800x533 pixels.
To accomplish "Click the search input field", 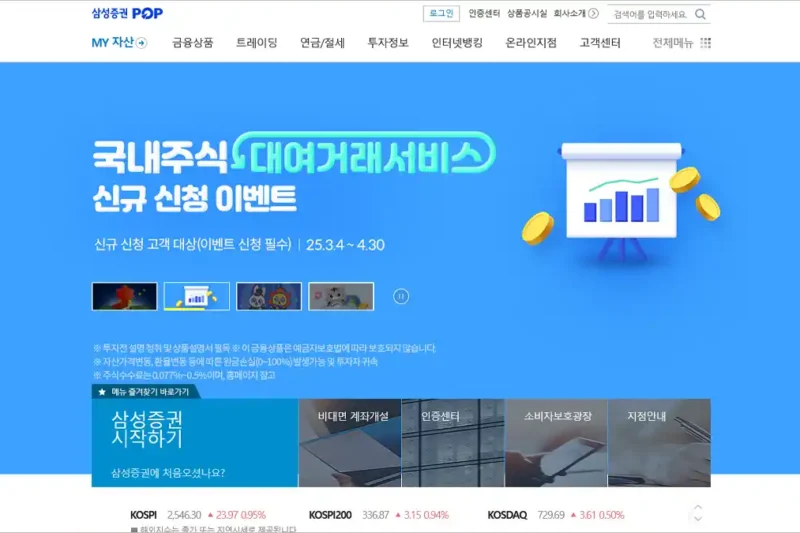I will pos(652,14).
